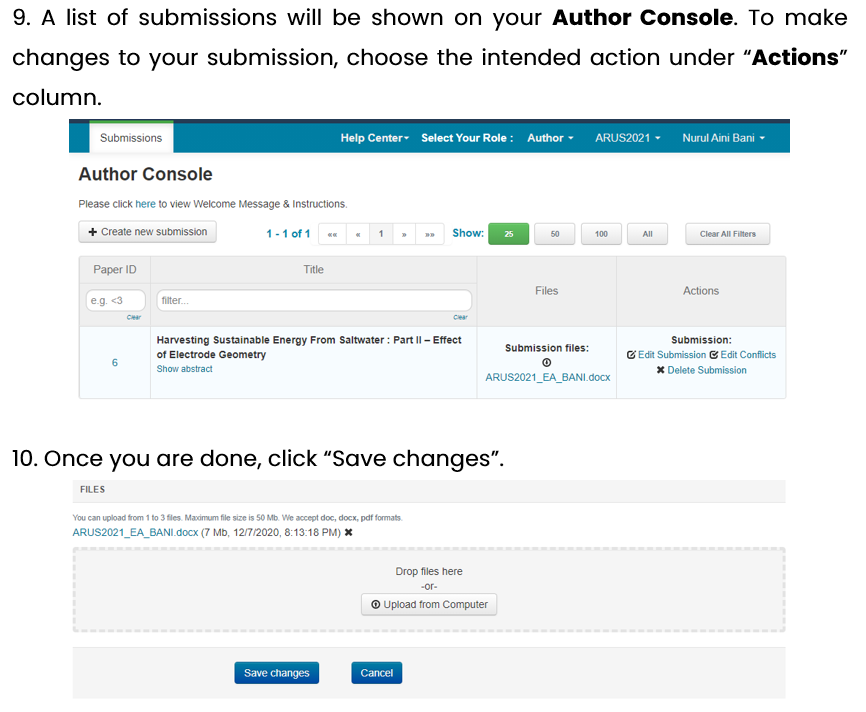Viewport: 866px width, 712px height.
Task: Click the Edit Submission pencil icon
Action: (x=631, y=355)
